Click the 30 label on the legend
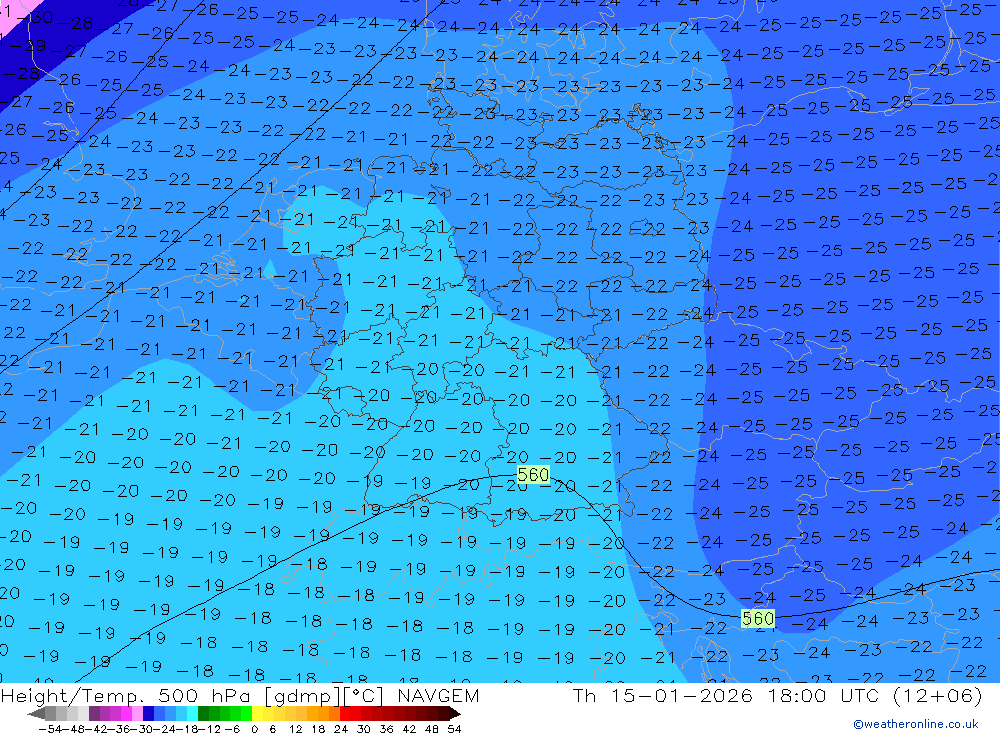Image resolution: width=1000 pixels, height=733 pixels. 364,729
